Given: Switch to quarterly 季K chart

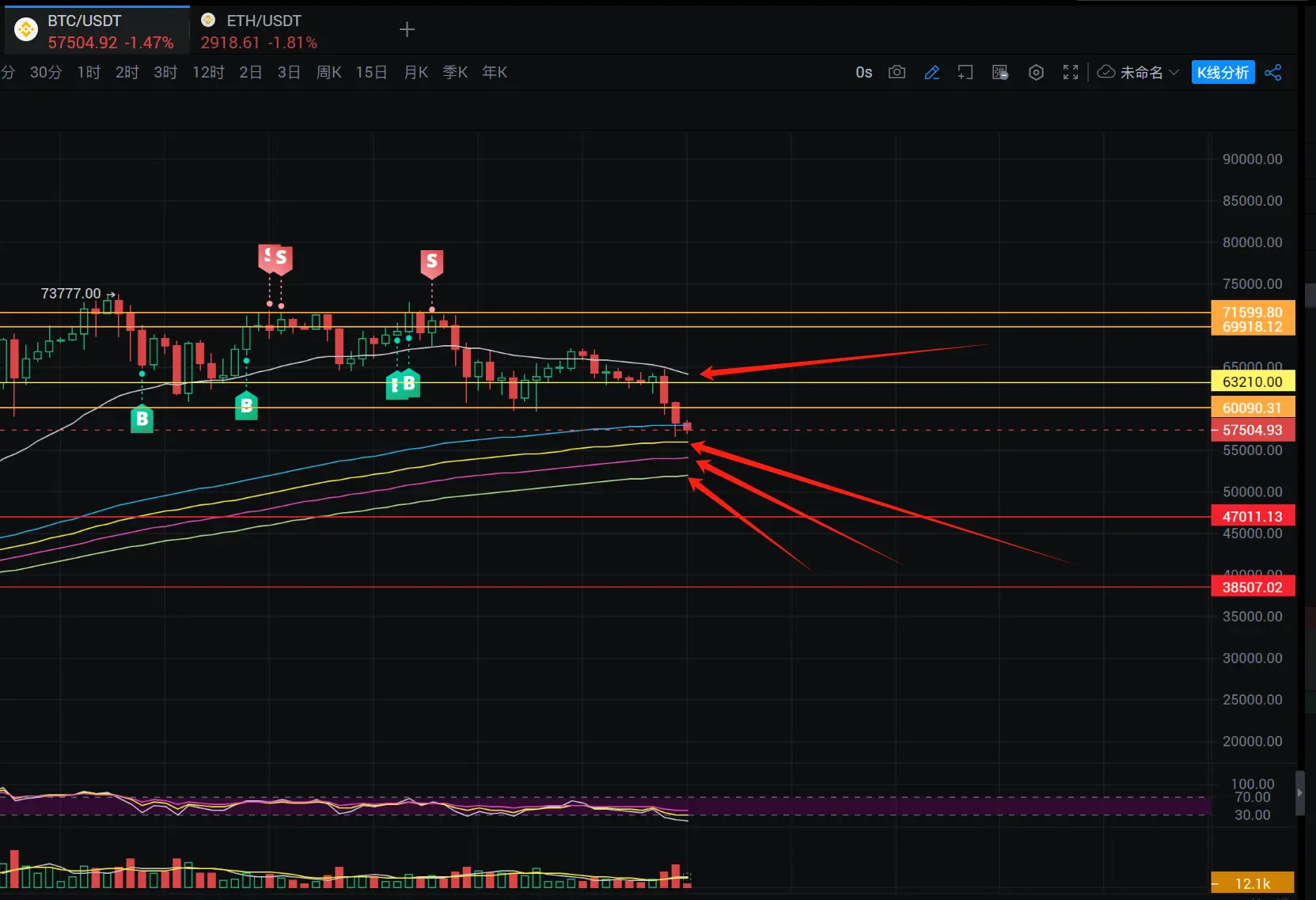Looking at the screenshot, I should 455,72.
